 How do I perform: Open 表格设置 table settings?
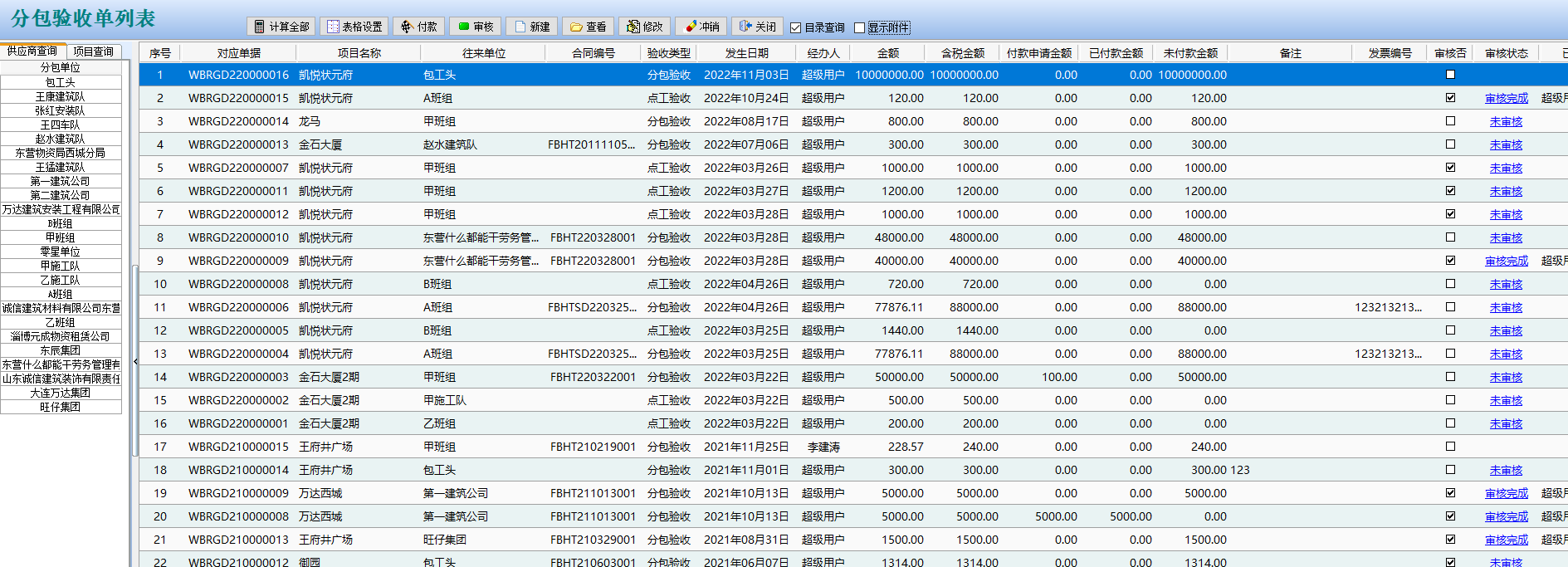[x=354, y=27]
